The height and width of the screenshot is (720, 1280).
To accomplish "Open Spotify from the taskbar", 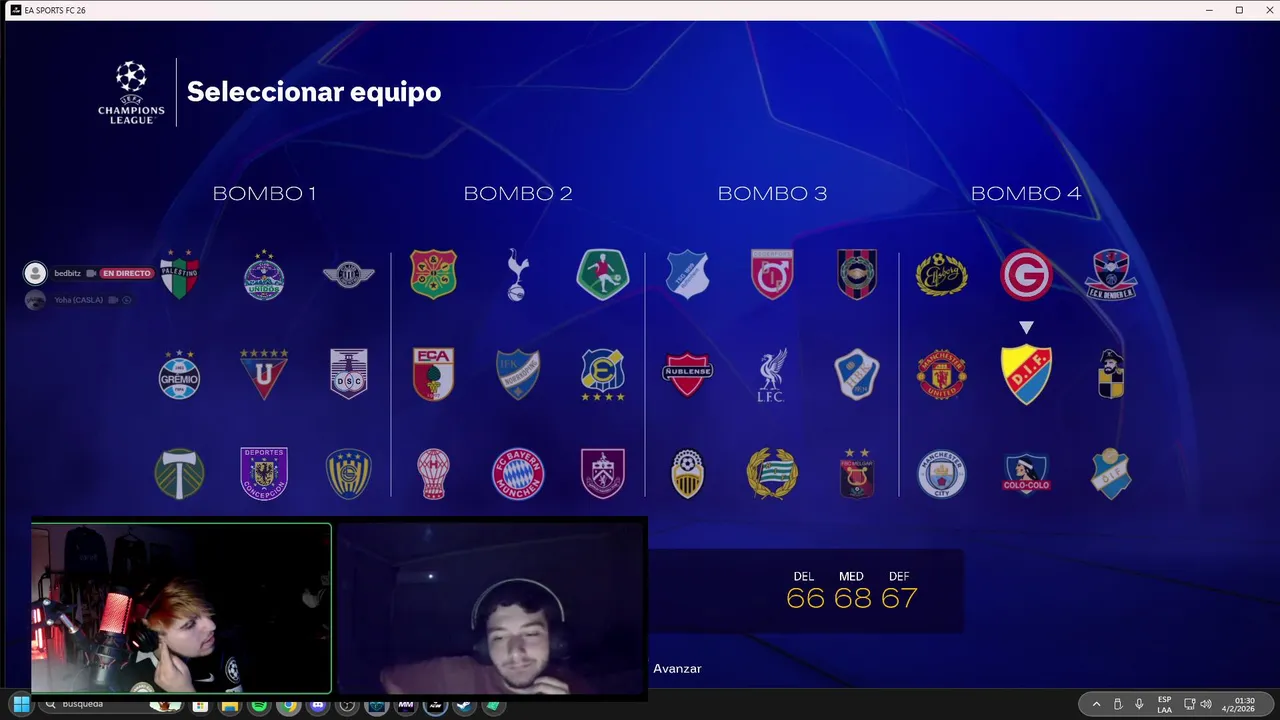I will click(x=259, y=705).
